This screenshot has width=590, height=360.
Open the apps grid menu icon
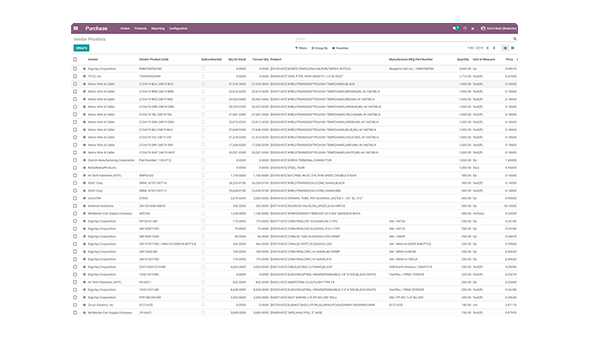[76, 28]
